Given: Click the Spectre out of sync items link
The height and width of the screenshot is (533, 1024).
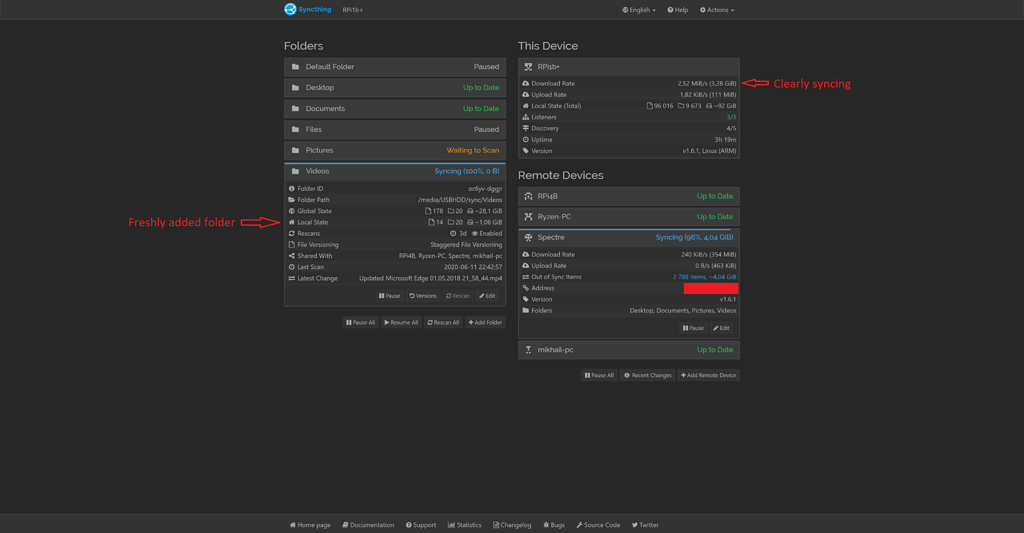Looking at the screenshot, I should [704, 277].
